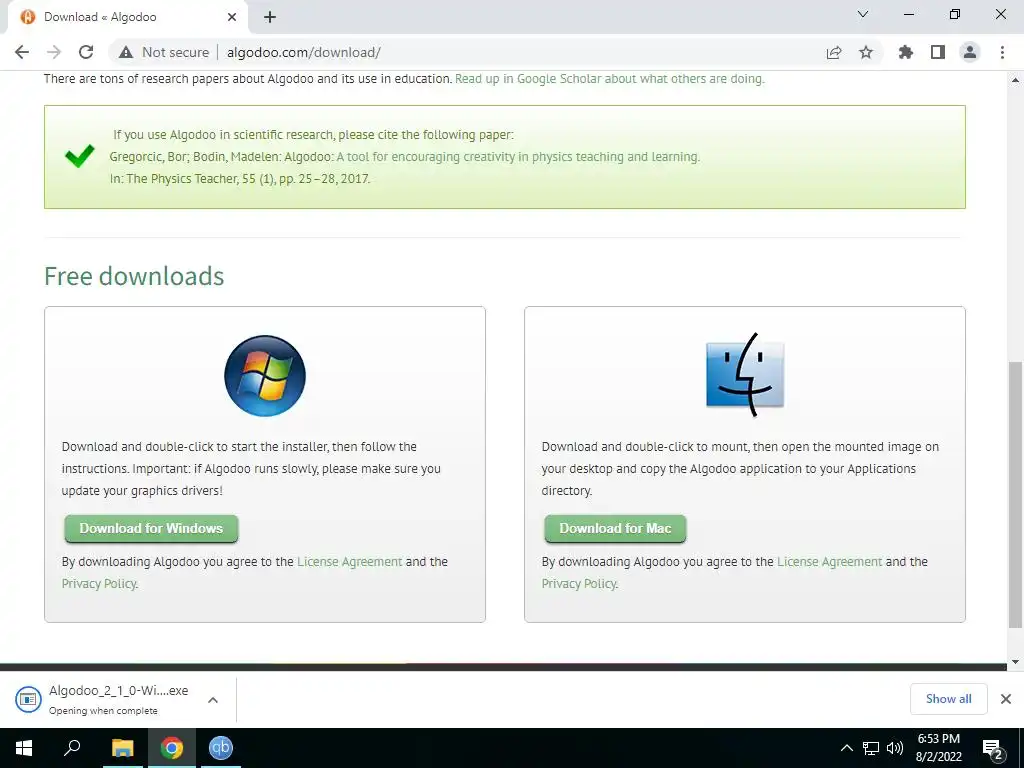The image size is (1024, 768).
Task: Open the Chrome profile avatar
Action: pyautogui.click(x=970, y=52)
